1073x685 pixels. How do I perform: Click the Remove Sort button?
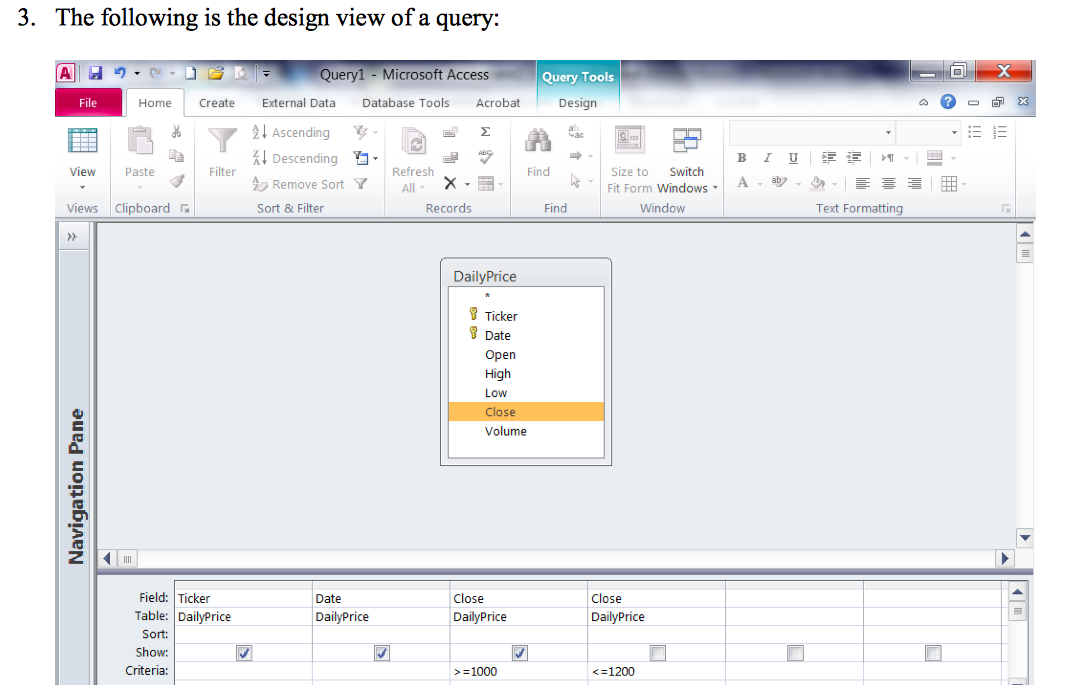pos(298,184)
